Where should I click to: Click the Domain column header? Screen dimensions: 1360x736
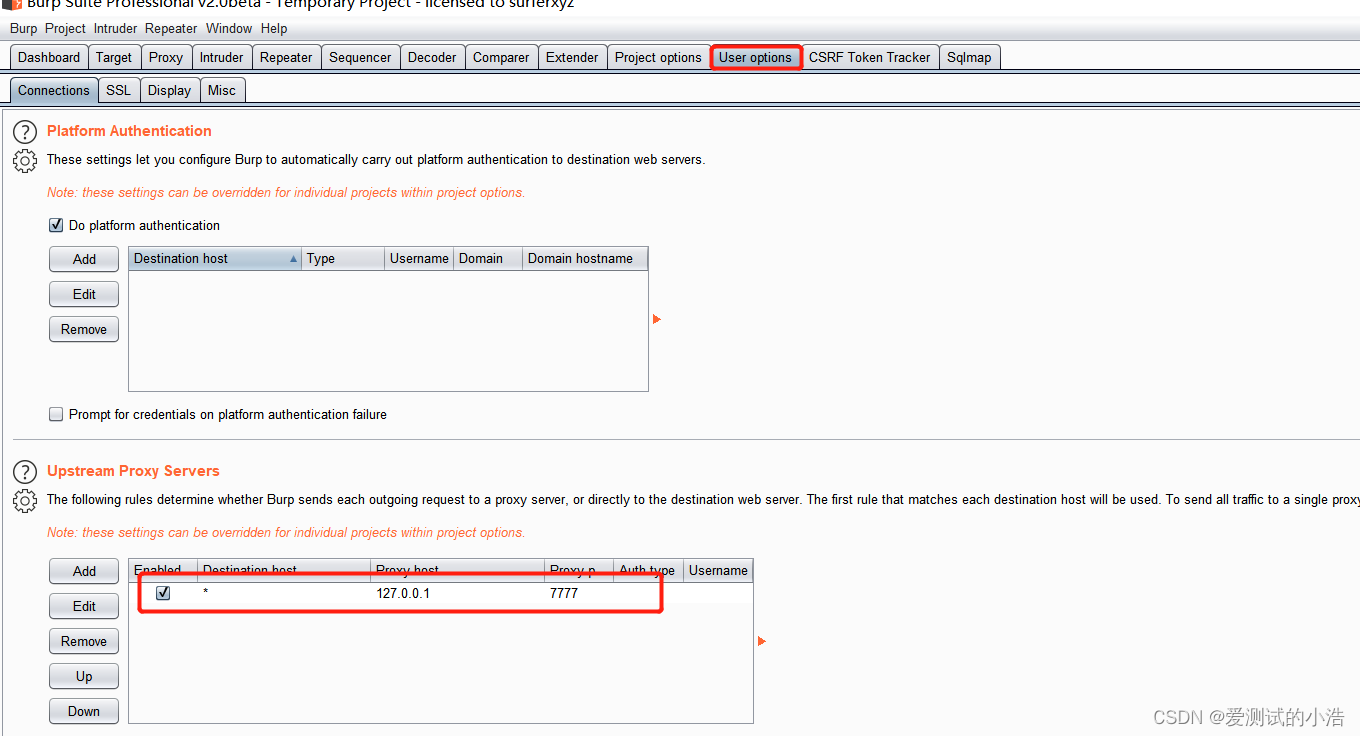click(x=488, y=258)
